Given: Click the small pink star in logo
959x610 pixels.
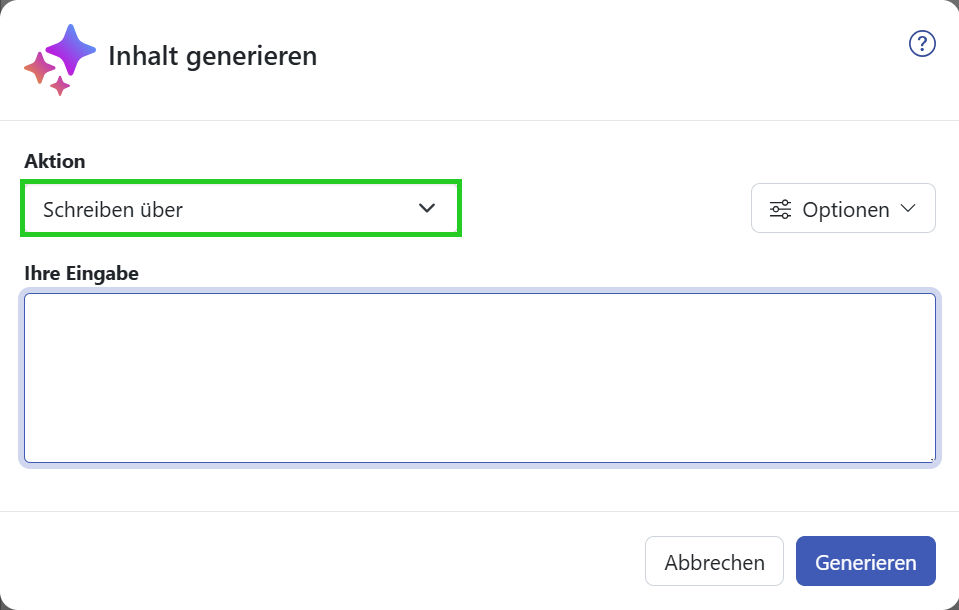Looking at the screenshot, I should [60, 86].
